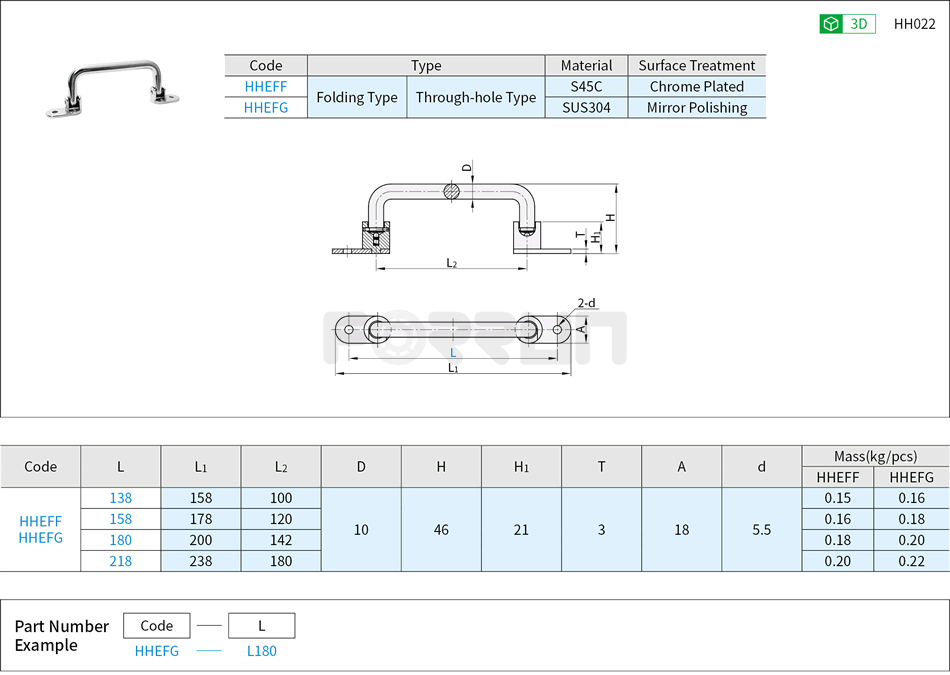This screenshot has height=675, width=950.
Task: Select length 180 in the table
Action: click(x=120, y=540)
